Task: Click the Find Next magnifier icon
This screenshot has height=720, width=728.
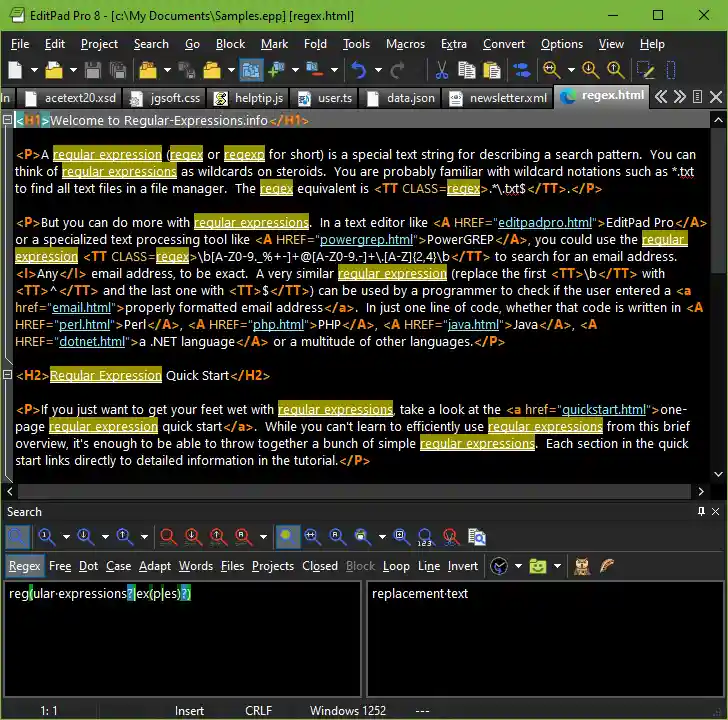Action: click(85, 537)
